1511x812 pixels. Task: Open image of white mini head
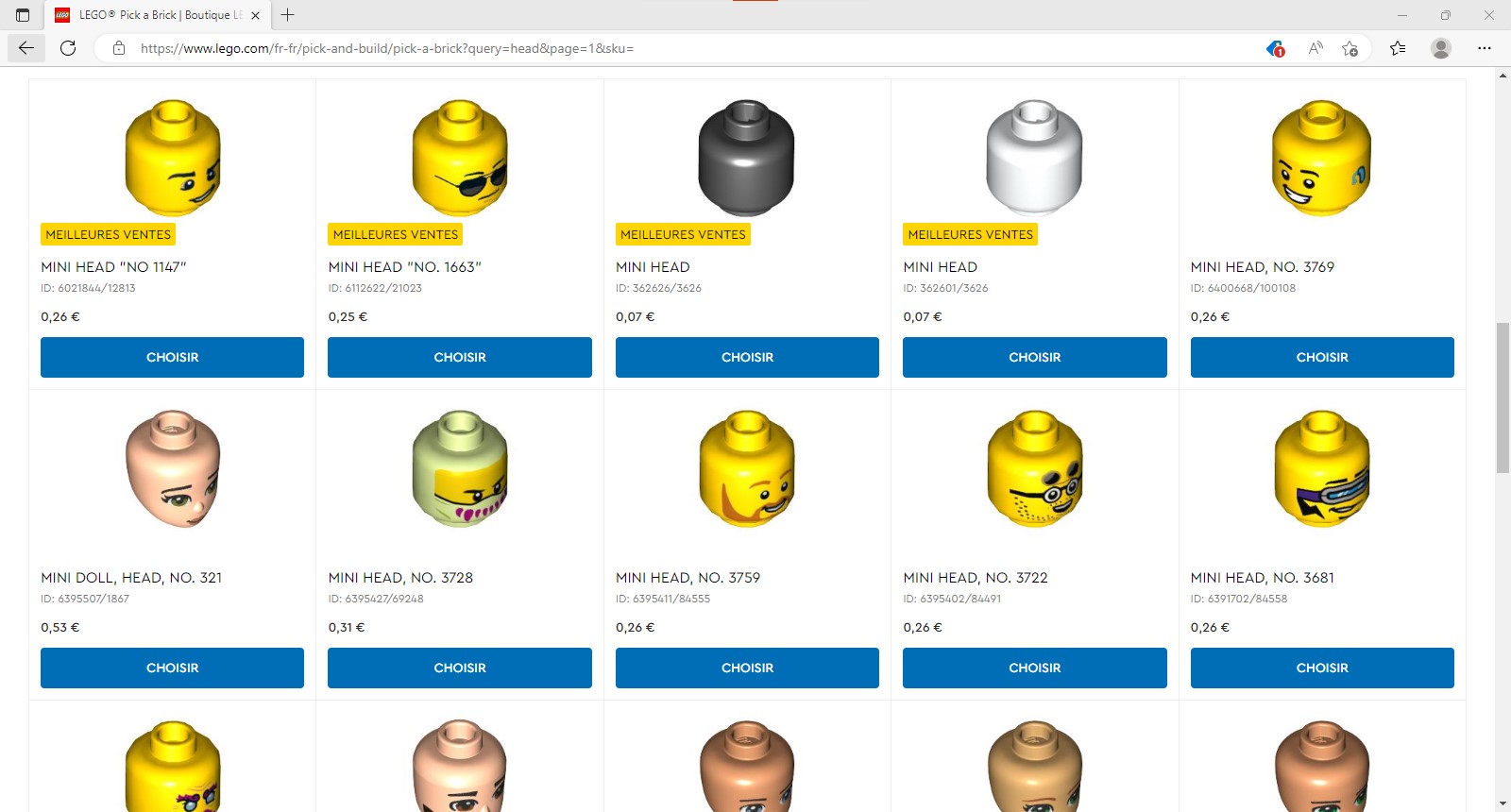click(x=1035, y=158)
